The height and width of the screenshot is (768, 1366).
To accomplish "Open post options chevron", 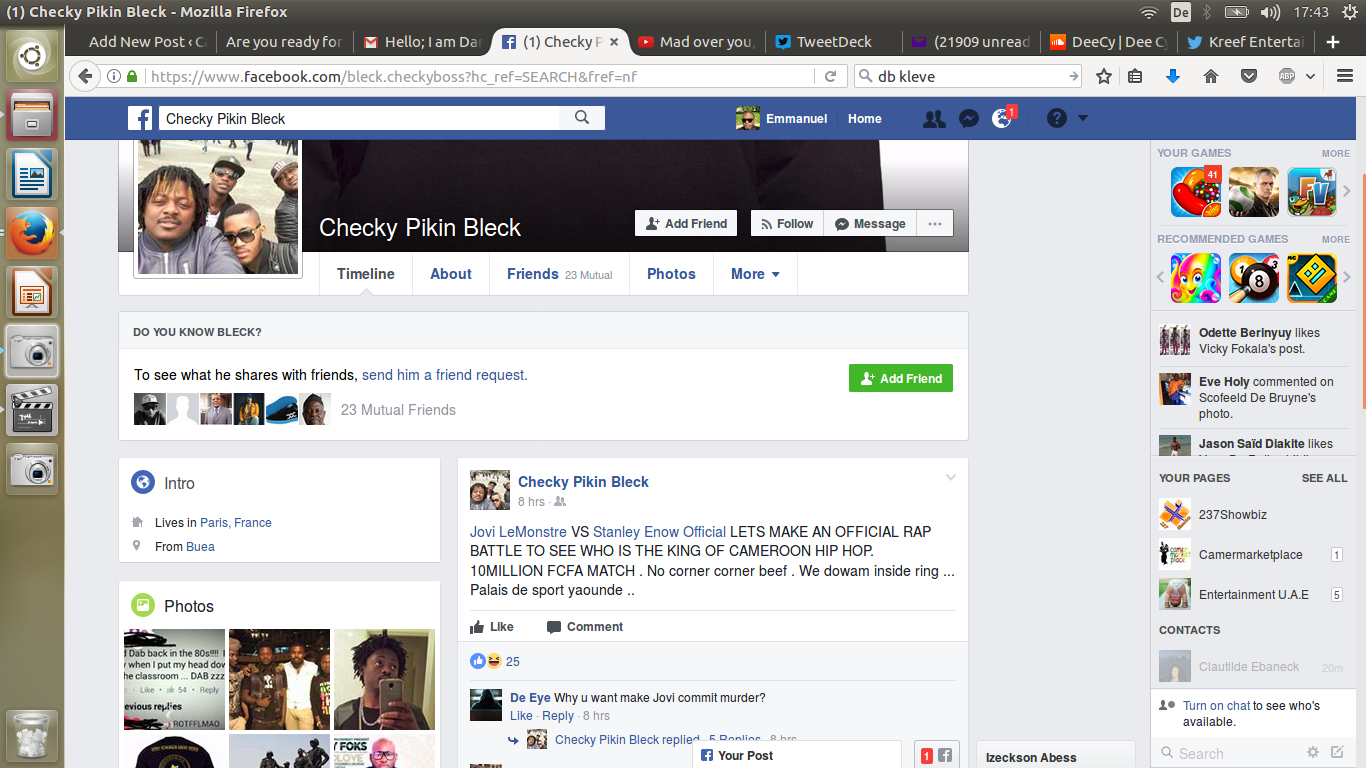I will [x=951, y=478].
